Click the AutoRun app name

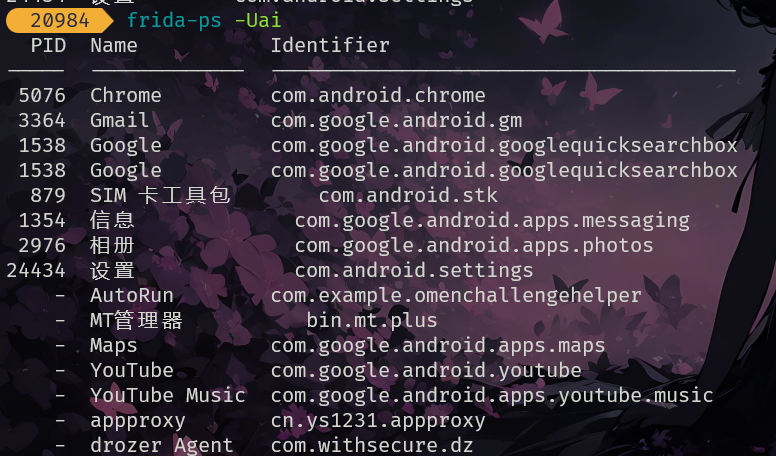tap(132, 296)
